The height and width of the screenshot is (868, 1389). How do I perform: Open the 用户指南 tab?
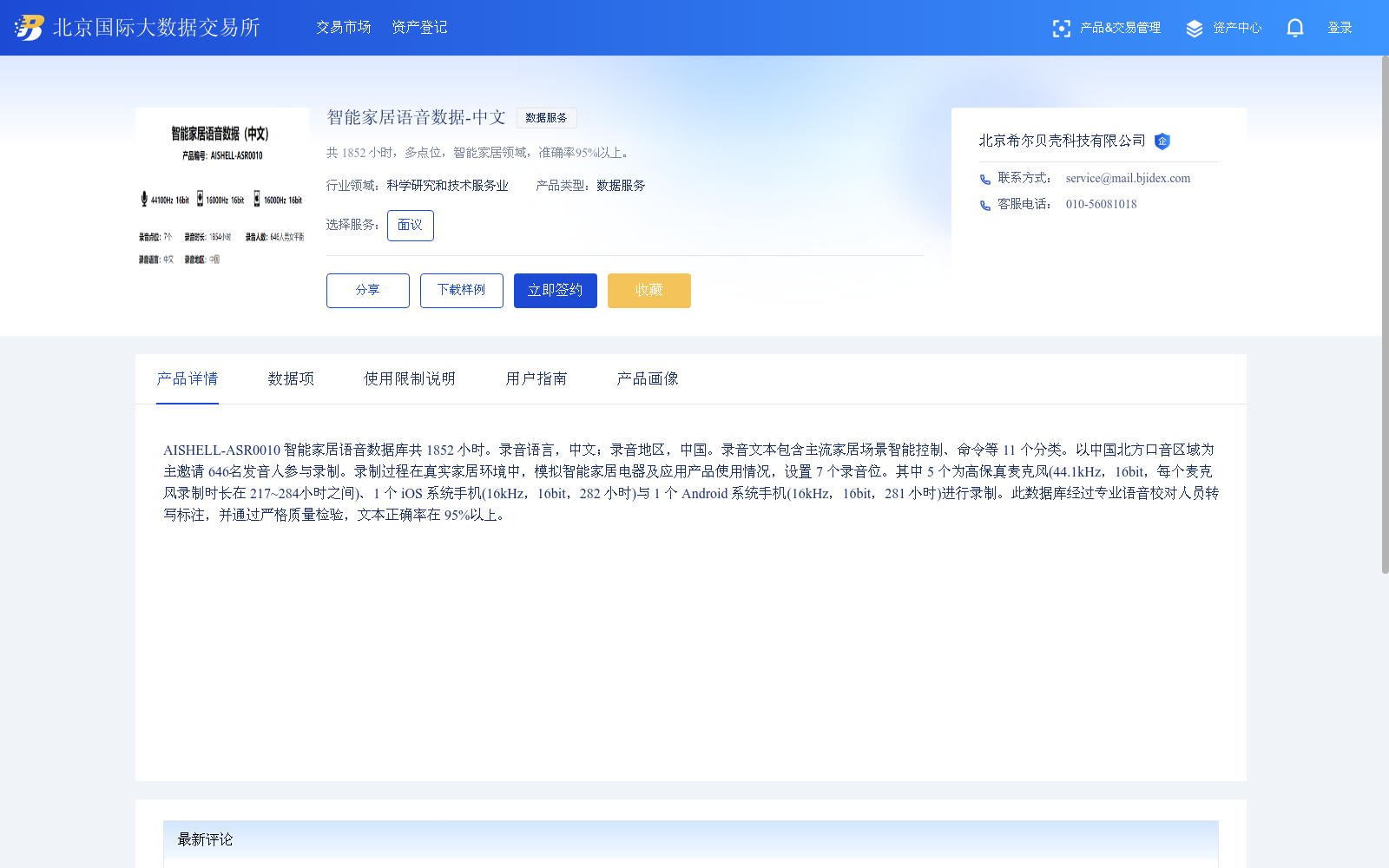coord(537,378)
